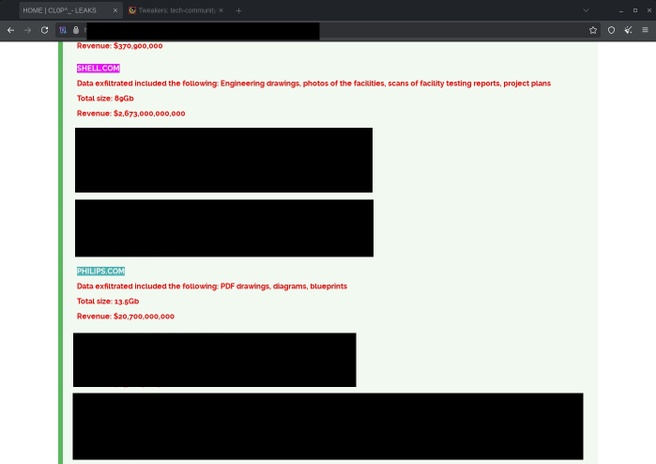Click the text 'Revenue: $370,900,000'

[120, 46]
